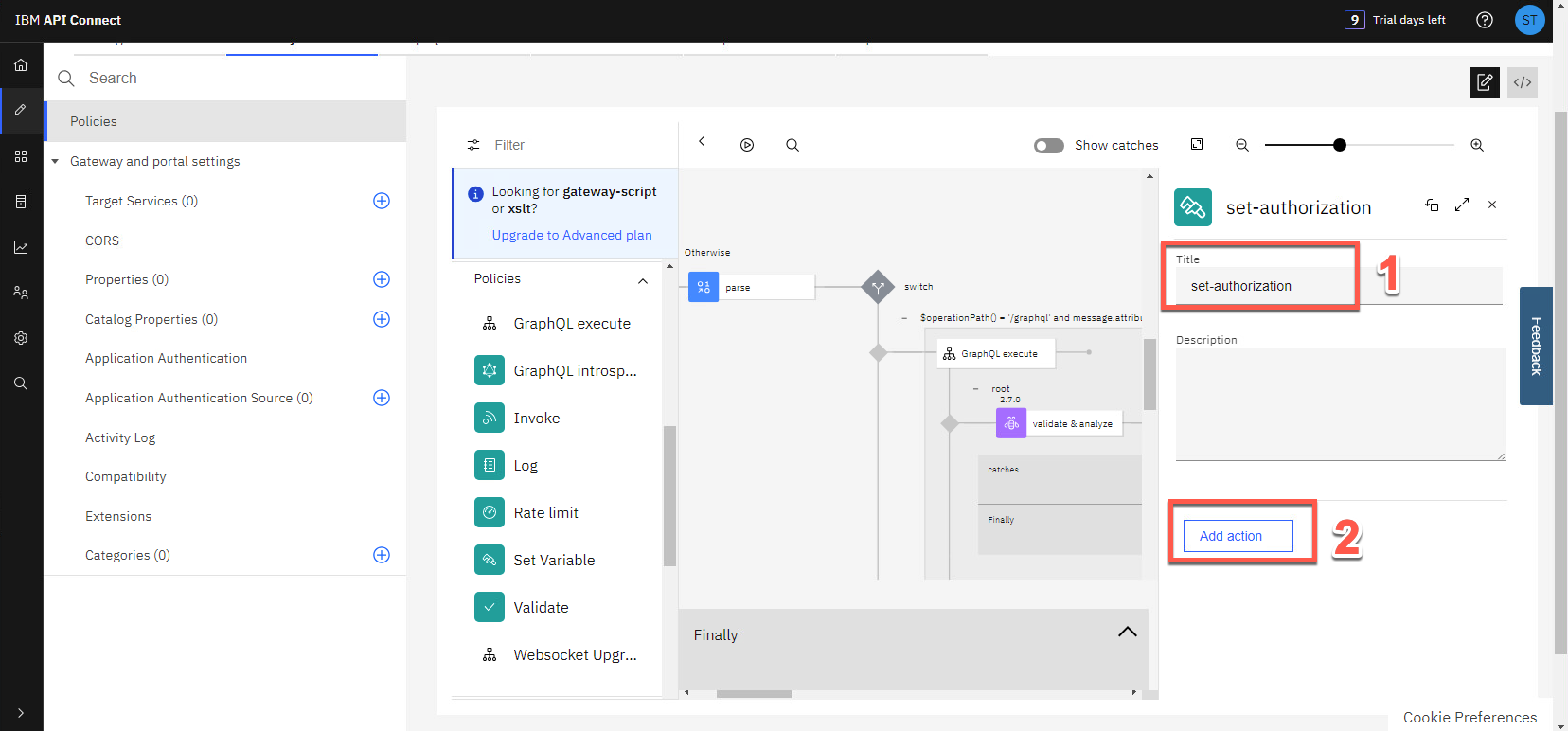Click the source code view icon
1568x731 pixels.
[1522, 82]
